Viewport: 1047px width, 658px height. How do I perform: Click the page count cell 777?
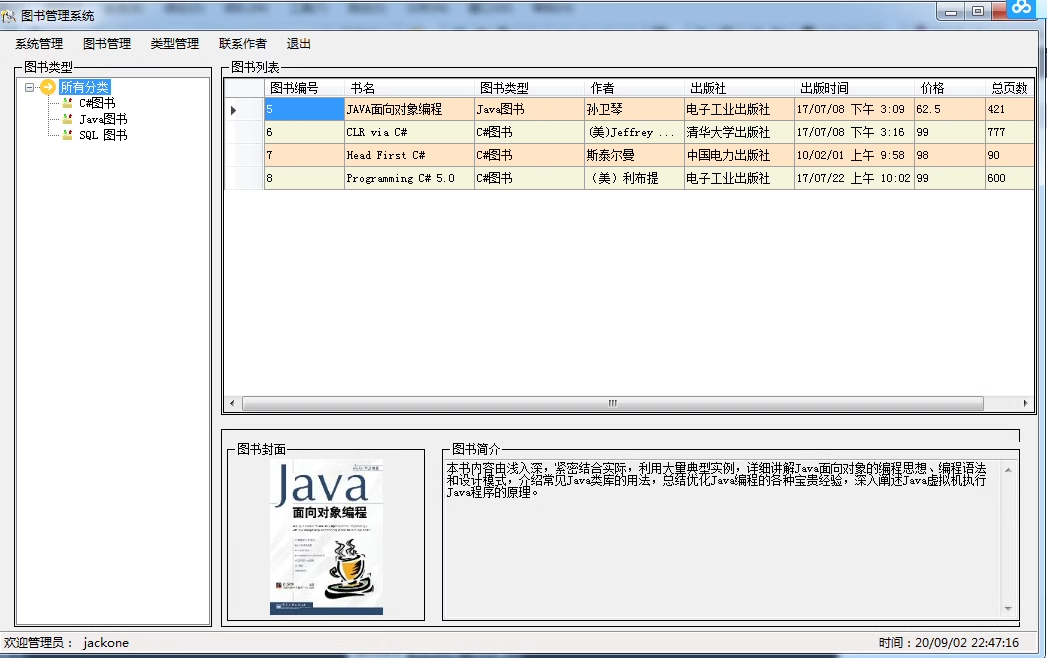1010,132
